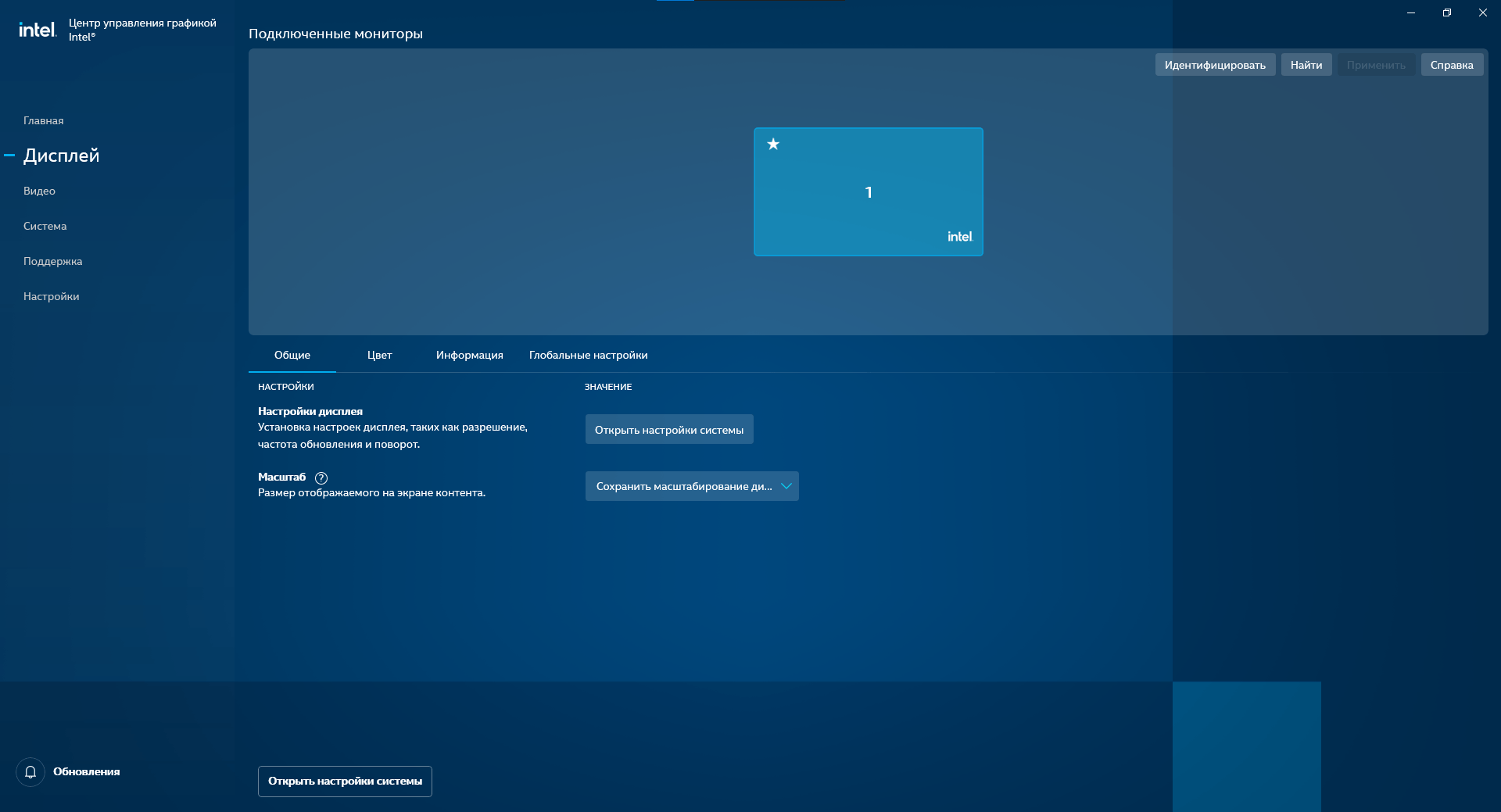1501x812 pixels.
Task: Click the Идентифицировать button
Action: [x=1215, y=65]
